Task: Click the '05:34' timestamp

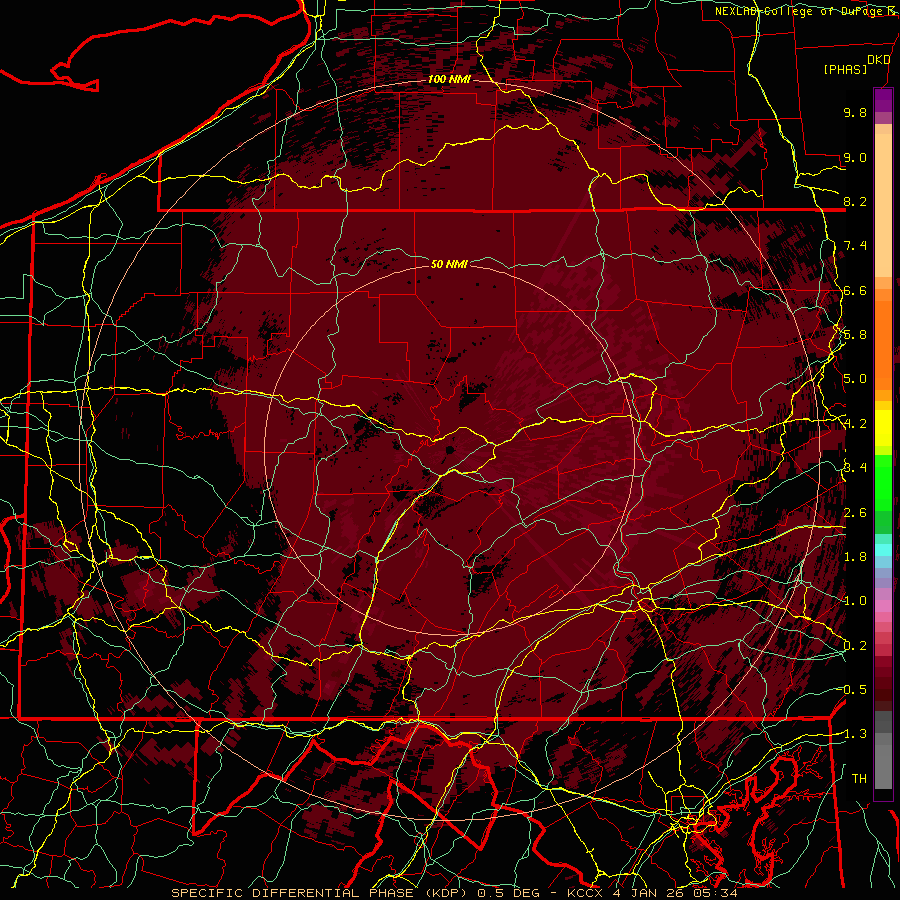Action: tap(715, 893)
